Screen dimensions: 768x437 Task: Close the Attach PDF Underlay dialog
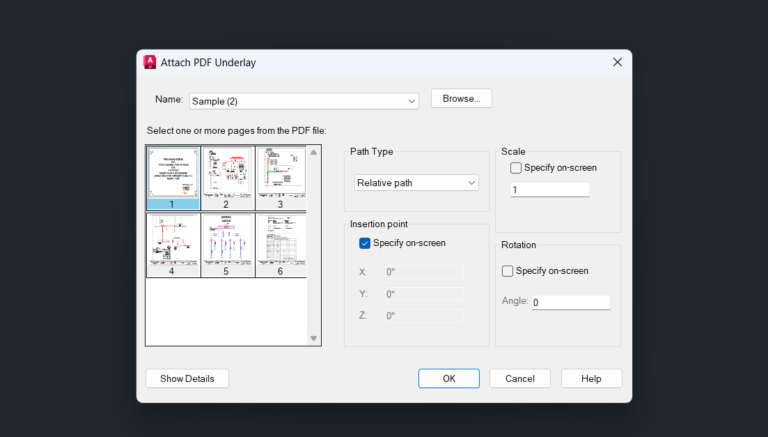tap(617, 62)
